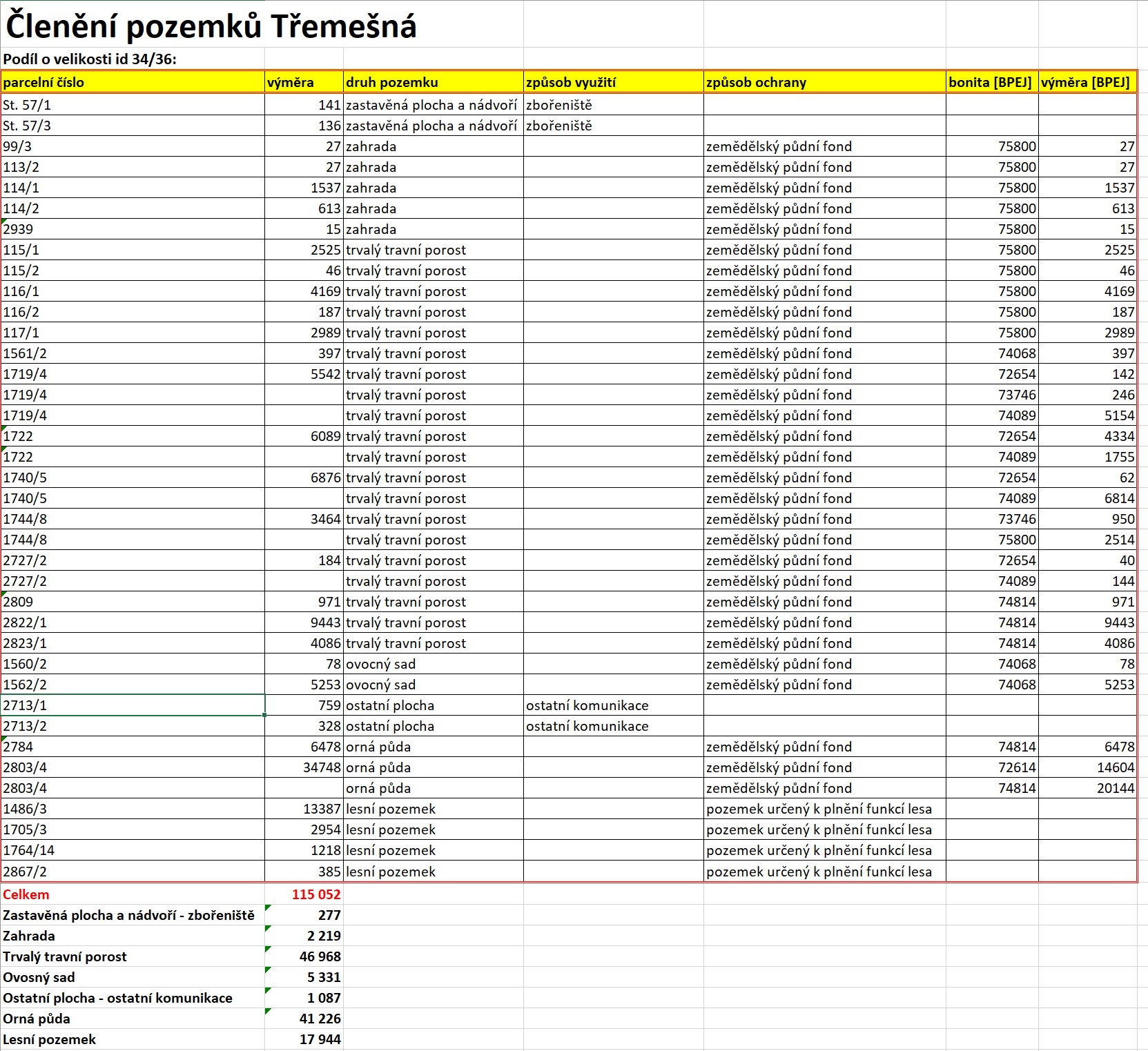Select the cell "Podíl o velikosti id 34/36:"
This screenshot has width=1148, height=1051.
[90, 59]
